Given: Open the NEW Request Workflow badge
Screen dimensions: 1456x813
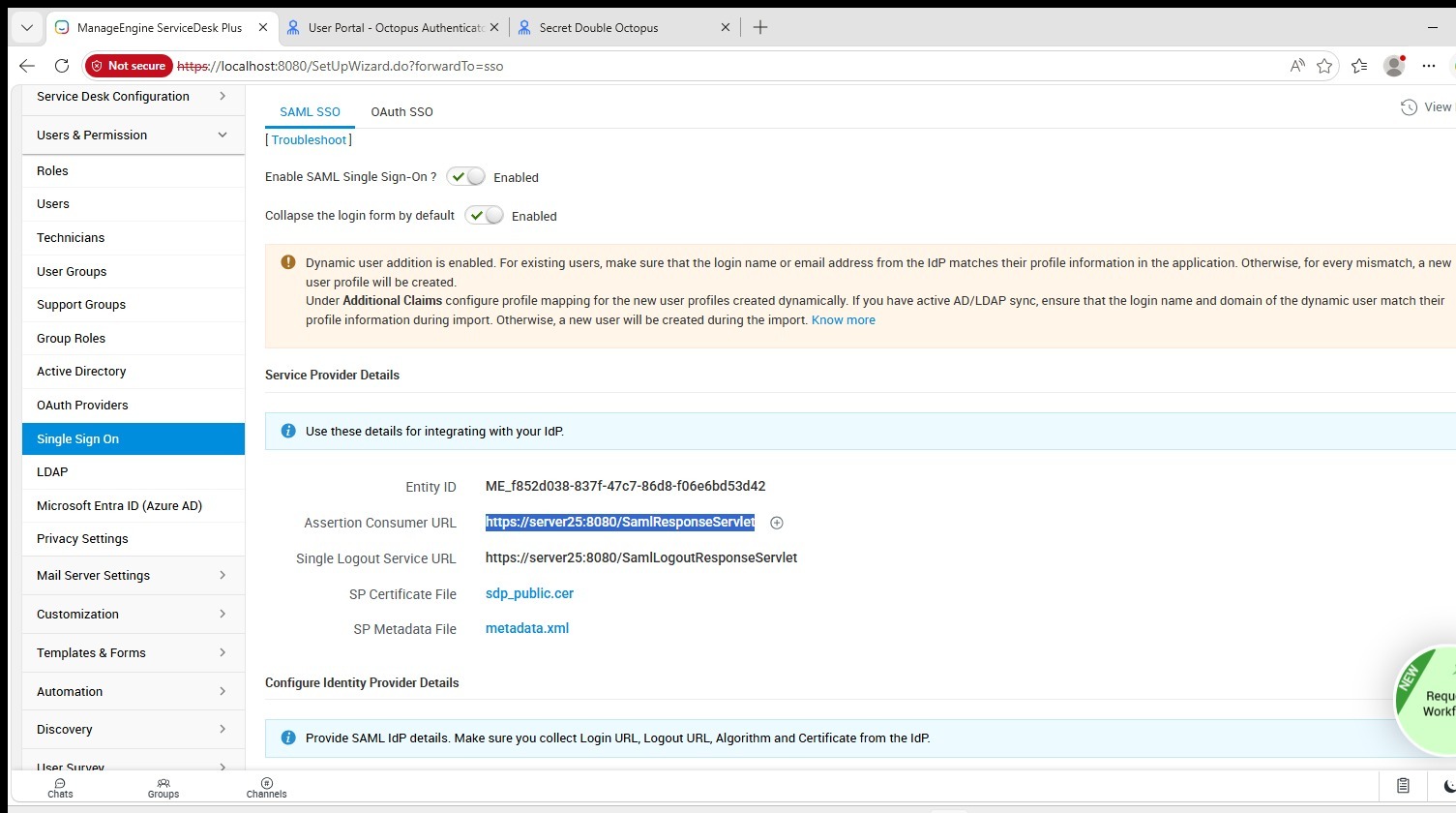Looking at the screenshot, I should click(1426, 701).
